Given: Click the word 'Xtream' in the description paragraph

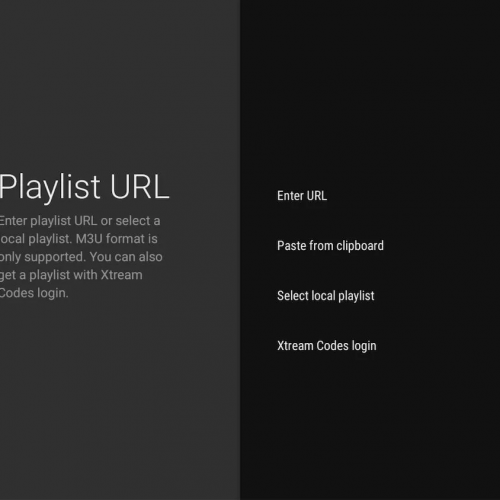Looking at the screenshot, I should 121,275.
